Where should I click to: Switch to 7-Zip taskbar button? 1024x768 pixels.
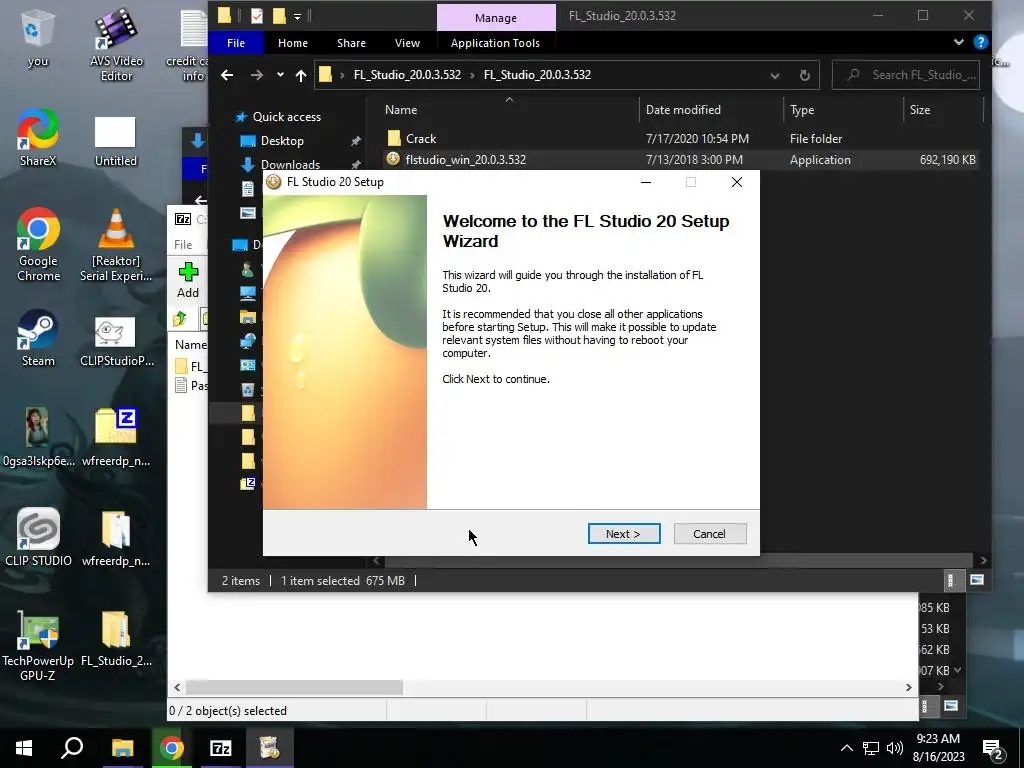pyautogui.click(x=220, y=748)
